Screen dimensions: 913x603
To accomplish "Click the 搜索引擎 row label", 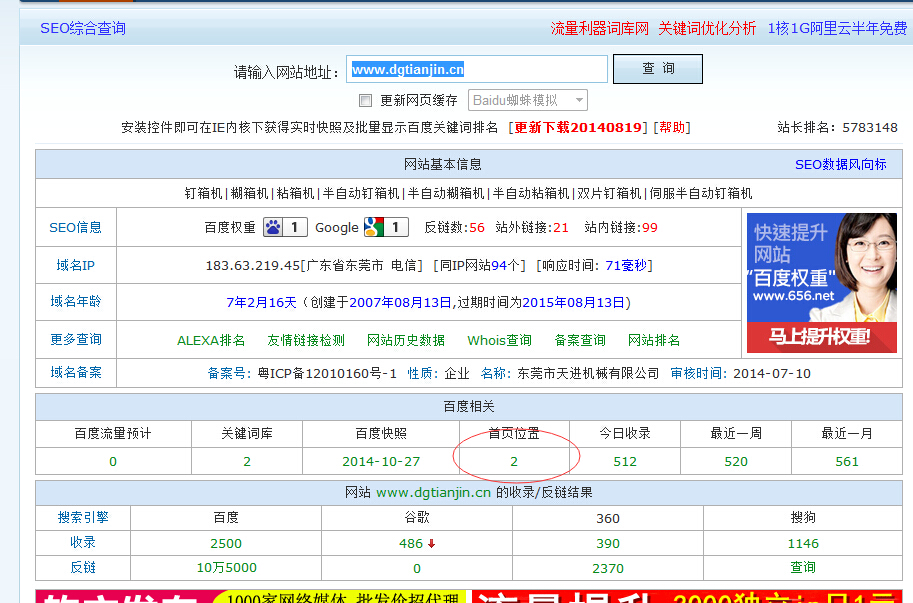I will [83, 517].
